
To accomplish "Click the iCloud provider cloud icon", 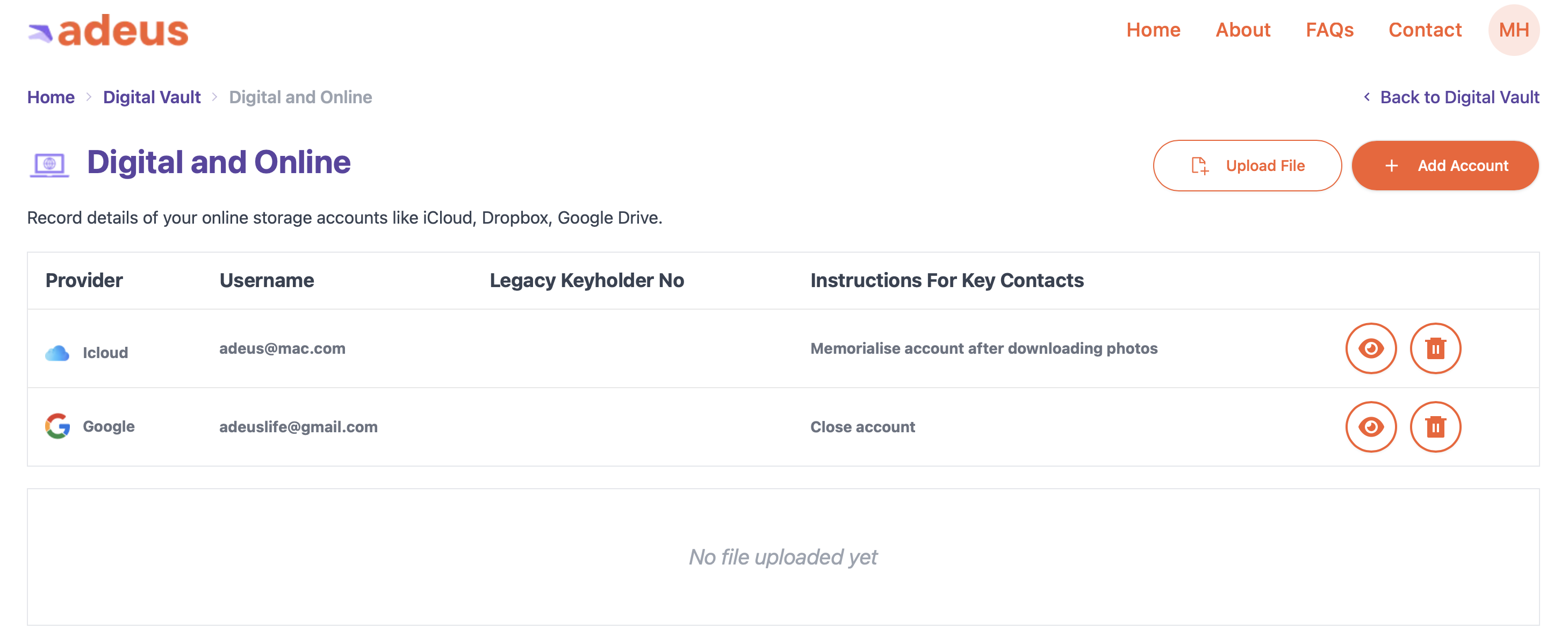I will [x=57, y=353].
